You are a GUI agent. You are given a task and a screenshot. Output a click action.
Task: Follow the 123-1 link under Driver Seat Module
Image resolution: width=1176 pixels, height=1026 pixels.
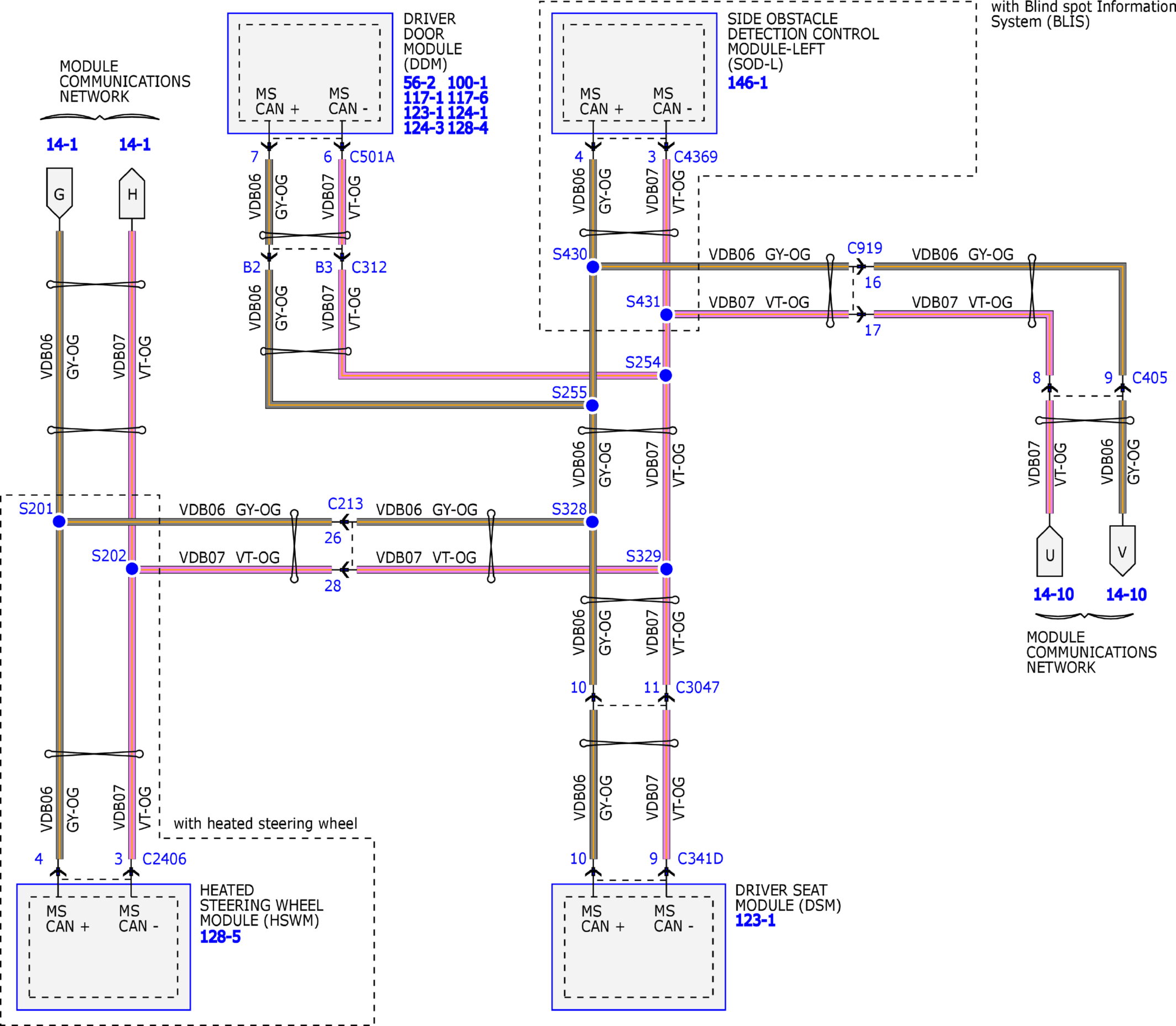click(755, 920)
